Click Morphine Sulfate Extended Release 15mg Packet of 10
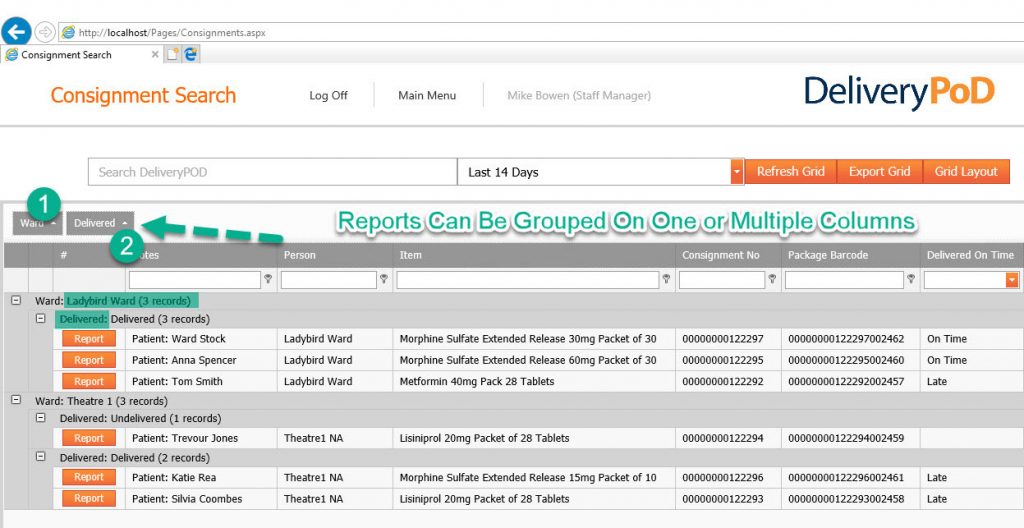The height and width of the screenshot is (528, 1024). pos(528,477)
